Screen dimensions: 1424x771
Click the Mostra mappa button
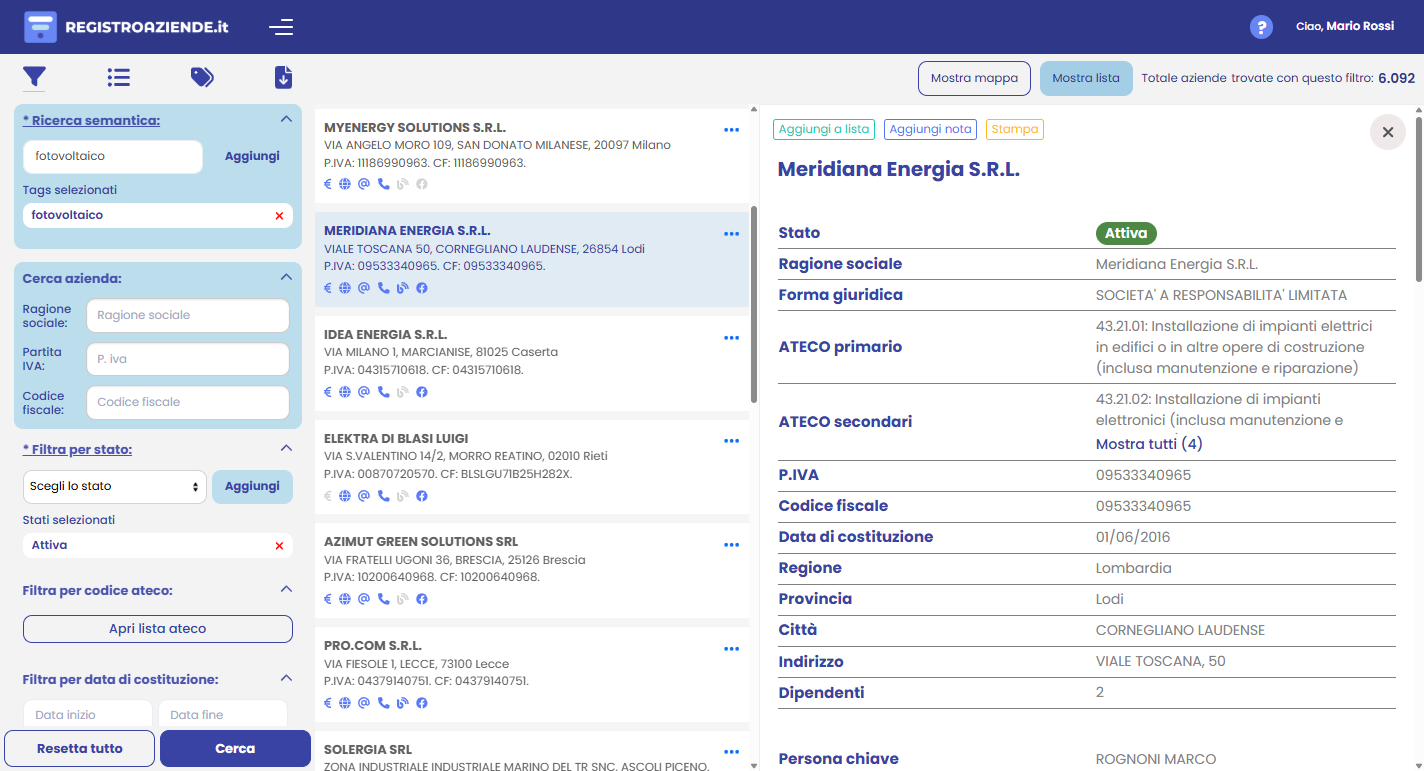coord(974,78)
